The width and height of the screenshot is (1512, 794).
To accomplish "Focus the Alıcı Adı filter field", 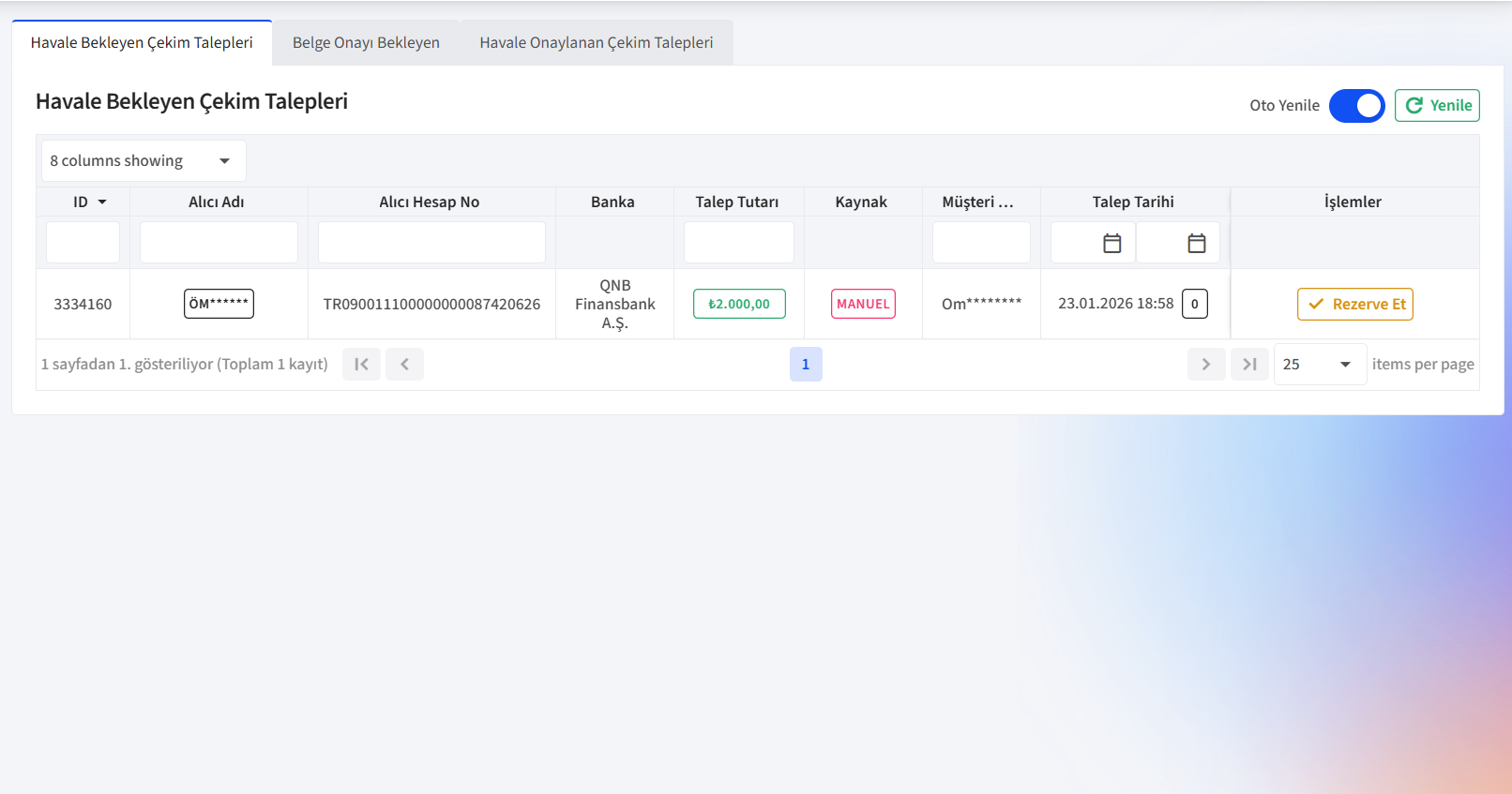I will [219, 243].
